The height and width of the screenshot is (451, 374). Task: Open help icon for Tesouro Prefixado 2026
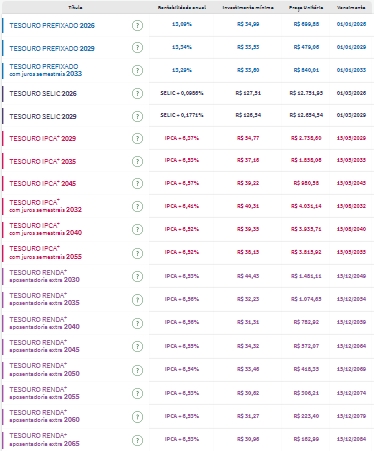[137, 25]
